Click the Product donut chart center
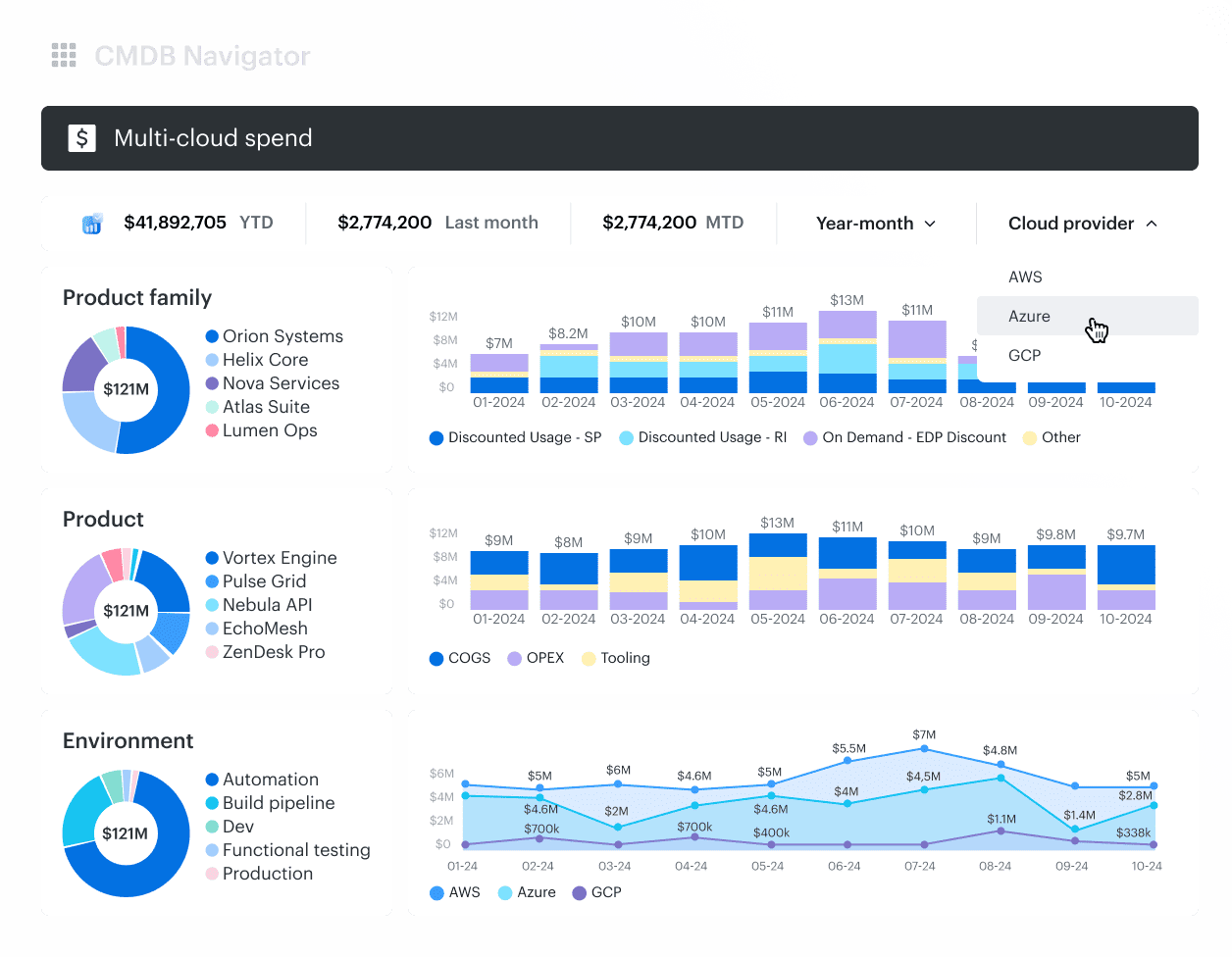Screen dimensions: 1232x957 click(x=126, y=611)
